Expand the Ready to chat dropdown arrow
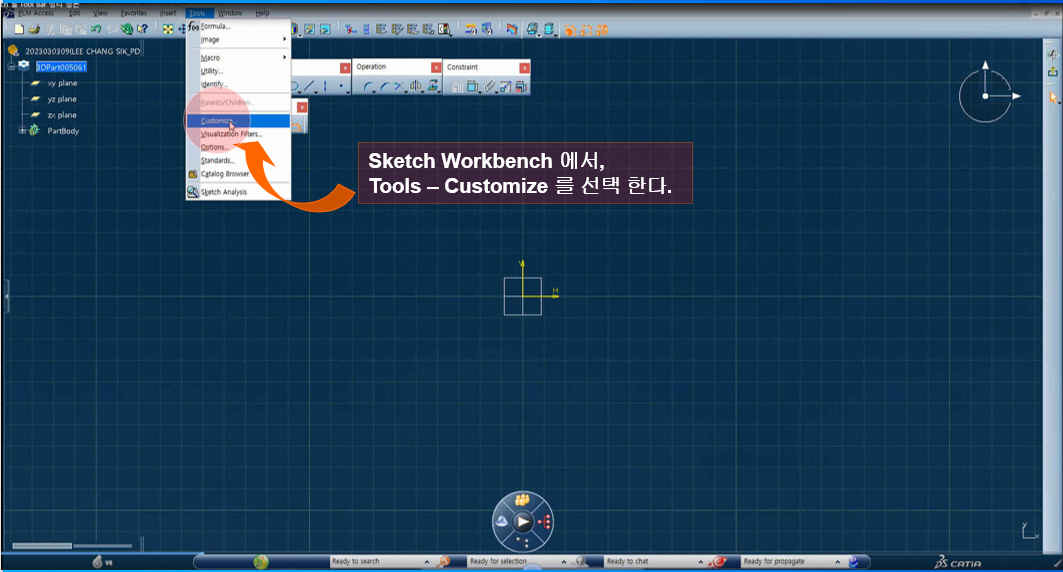Viewport: 1063px width, 572px height. tap(700, 562)
